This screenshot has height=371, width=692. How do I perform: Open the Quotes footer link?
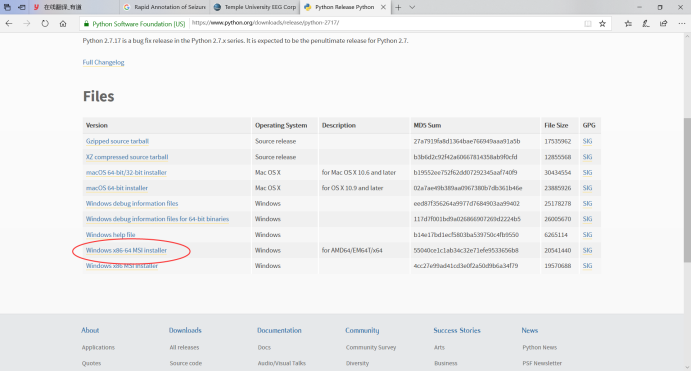91,364
